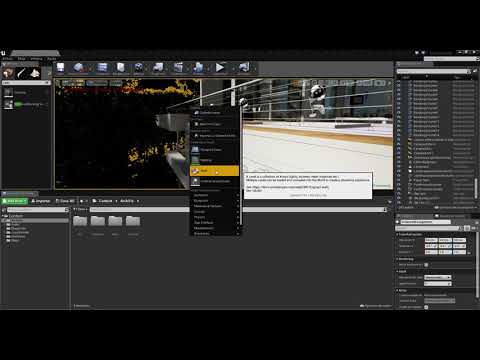Click the Launch toolbar button

(244, 68)
